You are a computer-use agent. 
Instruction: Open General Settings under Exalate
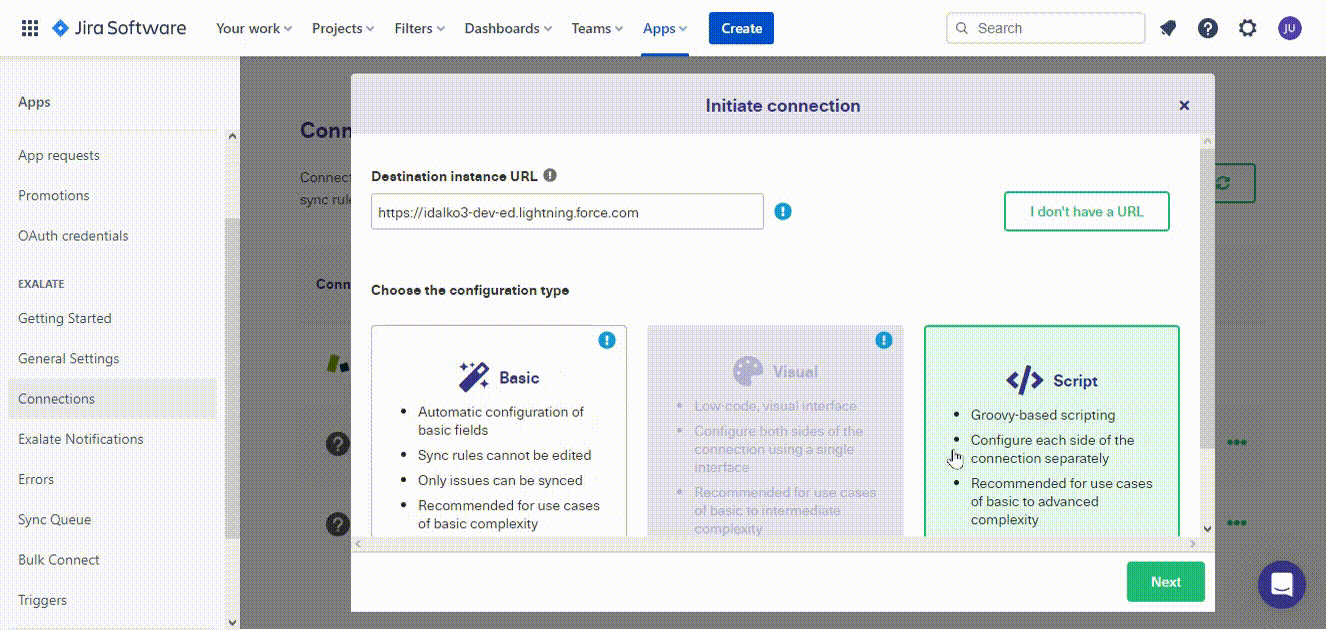click(x=68, y=358)
